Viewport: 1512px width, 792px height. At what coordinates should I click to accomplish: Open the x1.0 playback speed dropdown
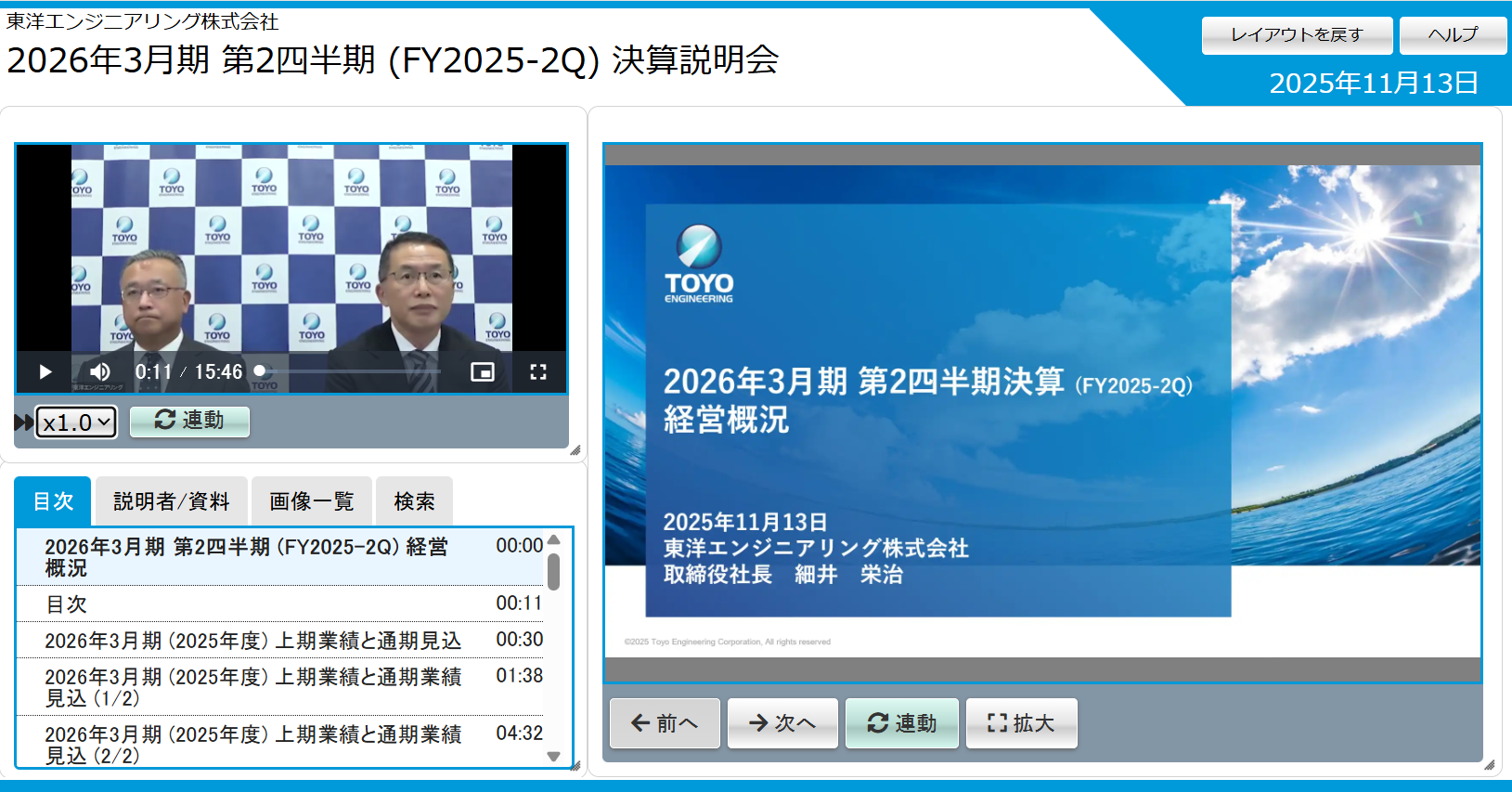coord(76,422)
